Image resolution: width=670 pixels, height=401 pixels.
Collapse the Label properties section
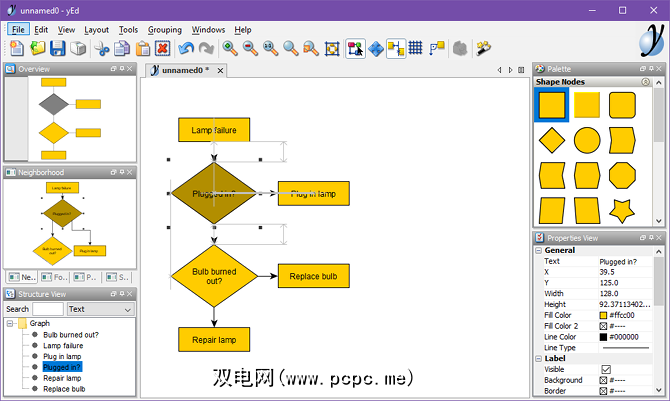coord(539,359)
